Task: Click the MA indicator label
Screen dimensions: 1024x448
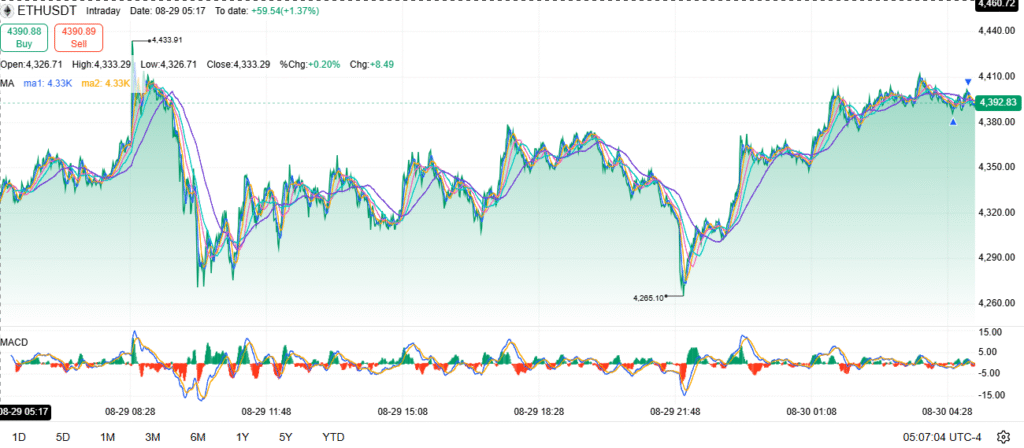Action: pos(9,82)
